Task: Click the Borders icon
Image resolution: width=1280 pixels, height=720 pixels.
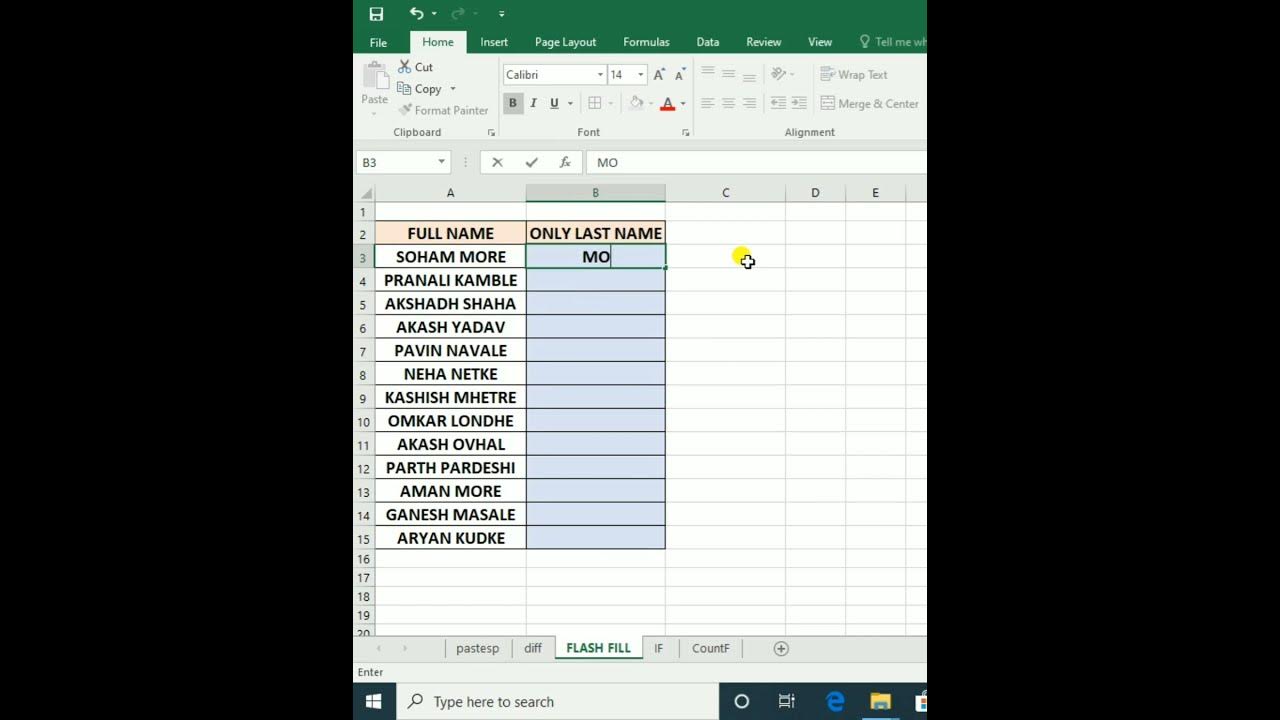Action: (595, 103)
